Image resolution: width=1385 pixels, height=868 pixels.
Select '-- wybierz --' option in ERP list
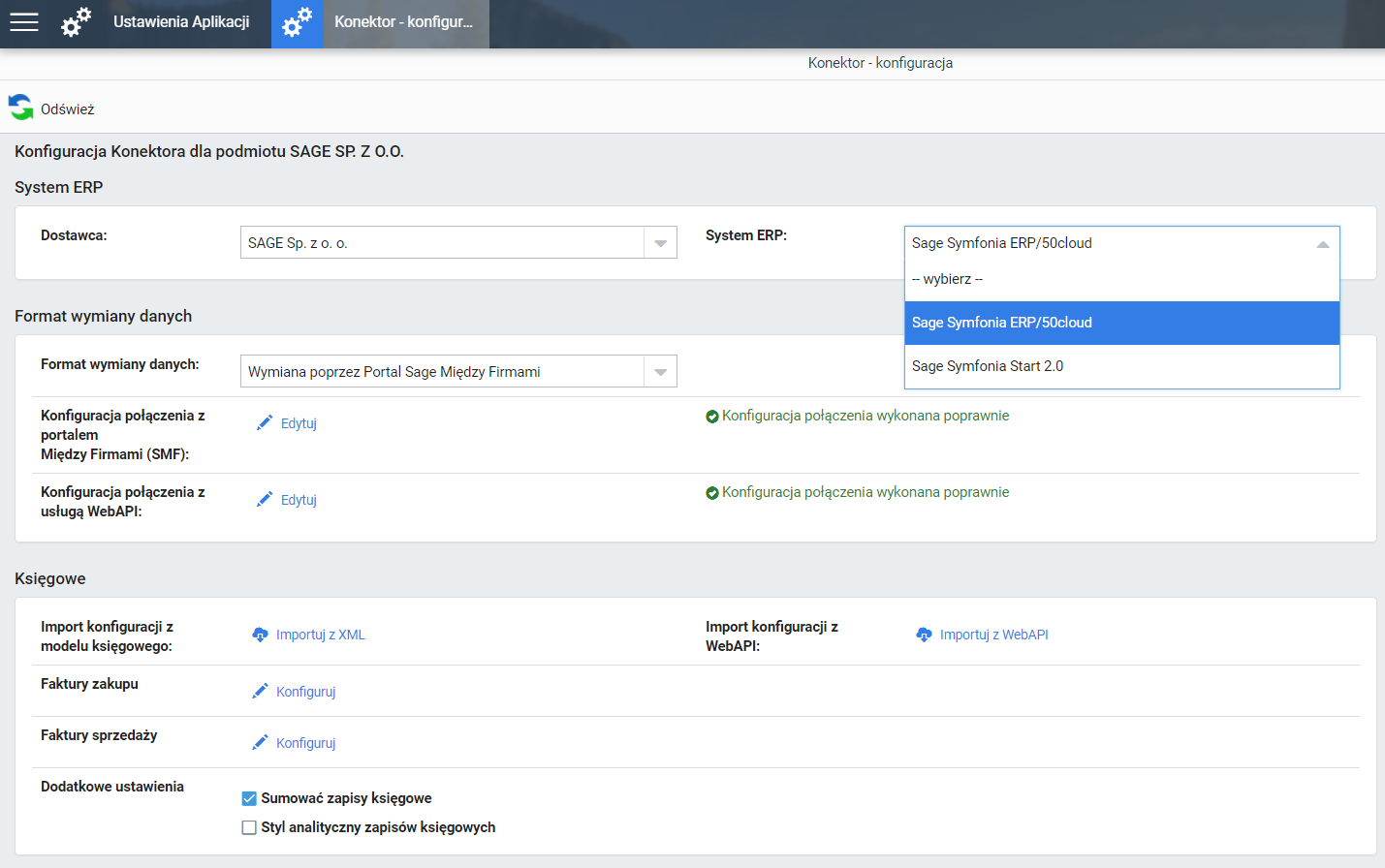point(1122,279)
